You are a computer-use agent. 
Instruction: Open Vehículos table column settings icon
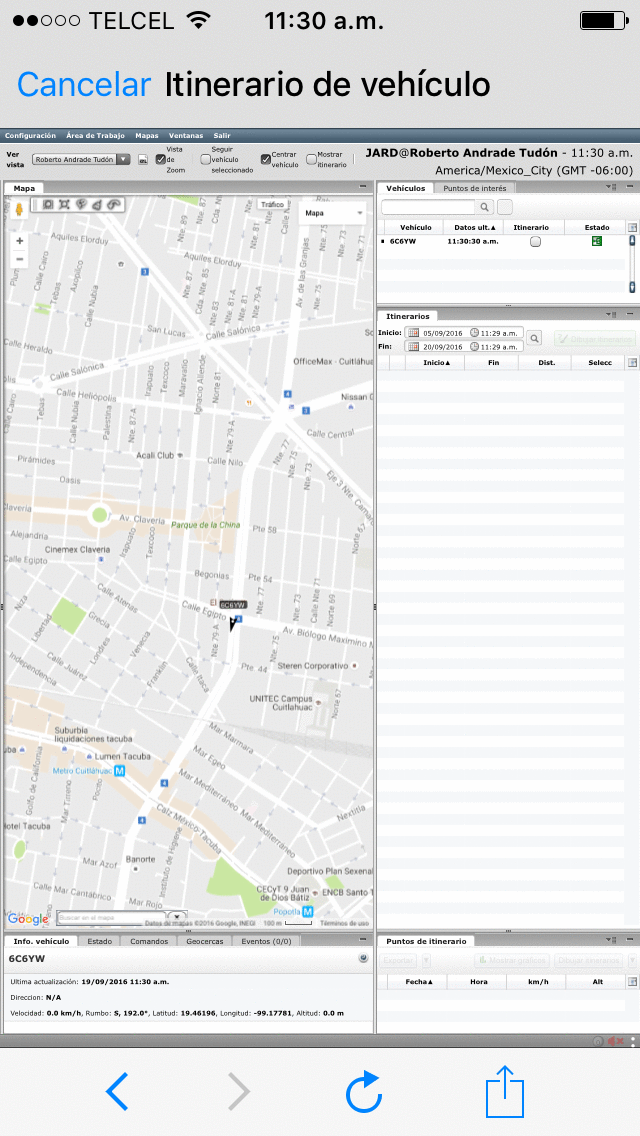tap(632, 227)
